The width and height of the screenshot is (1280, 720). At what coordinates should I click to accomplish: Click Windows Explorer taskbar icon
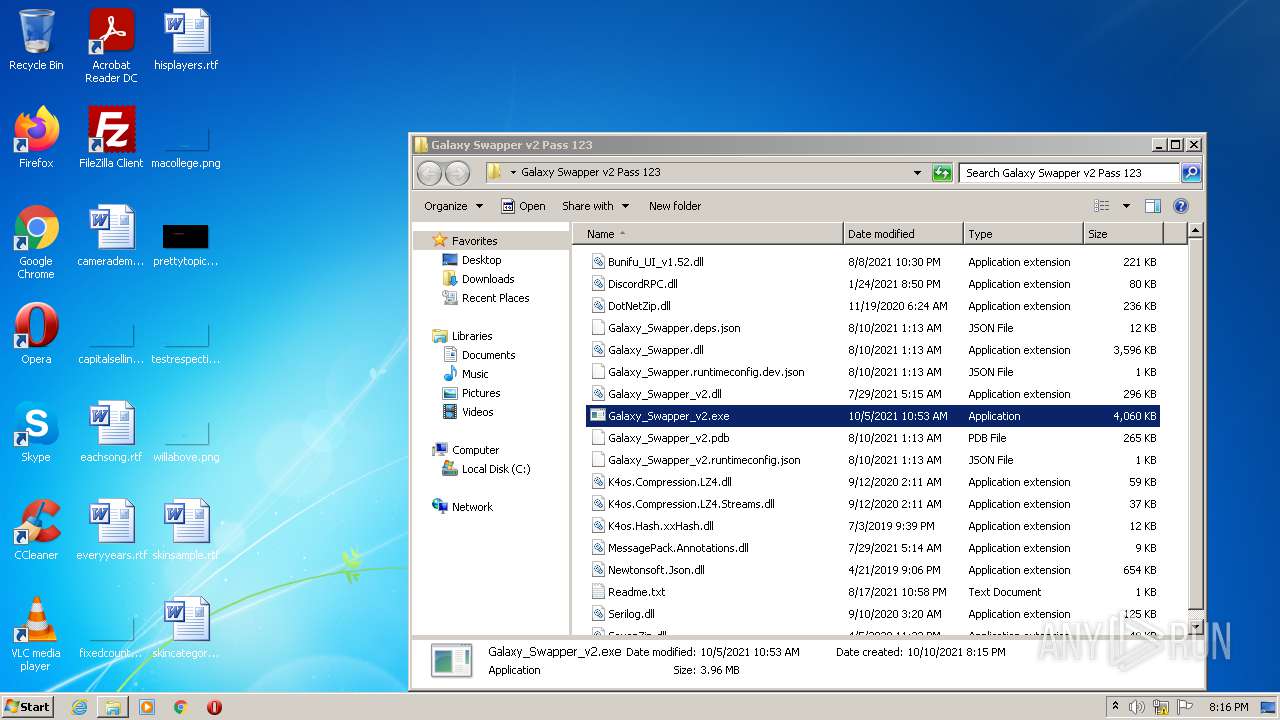[113, 707]
